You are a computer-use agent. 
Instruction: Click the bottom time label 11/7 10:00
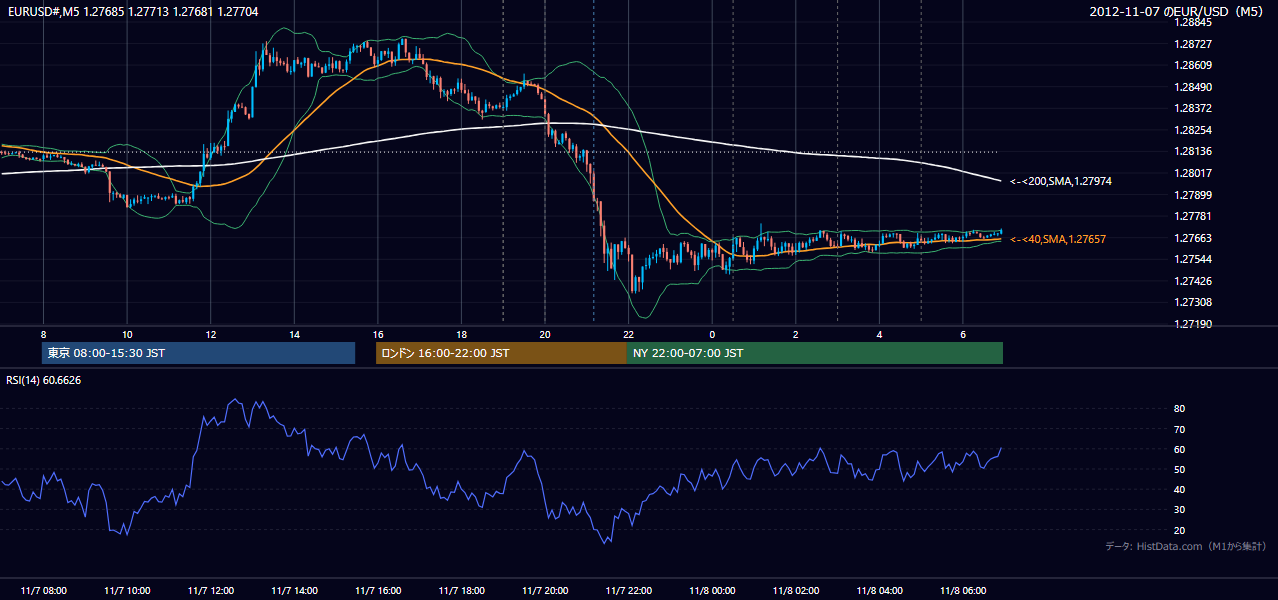point(127,591)
